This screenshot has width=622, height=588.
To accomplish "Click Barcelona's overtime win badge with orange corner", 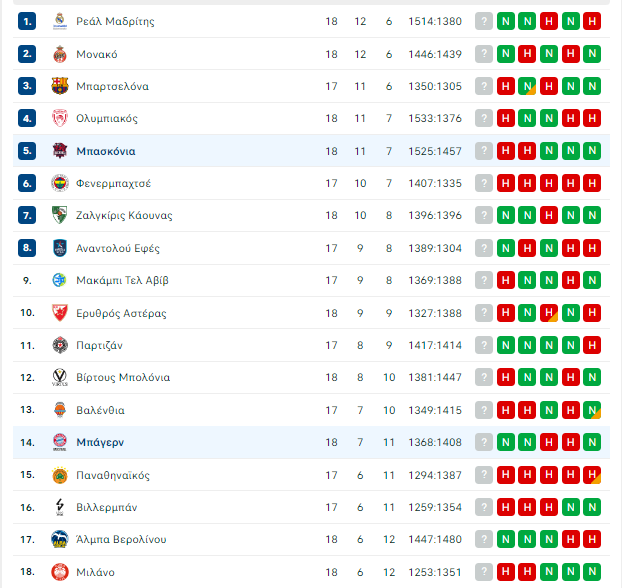I will [x=527, y=86].
